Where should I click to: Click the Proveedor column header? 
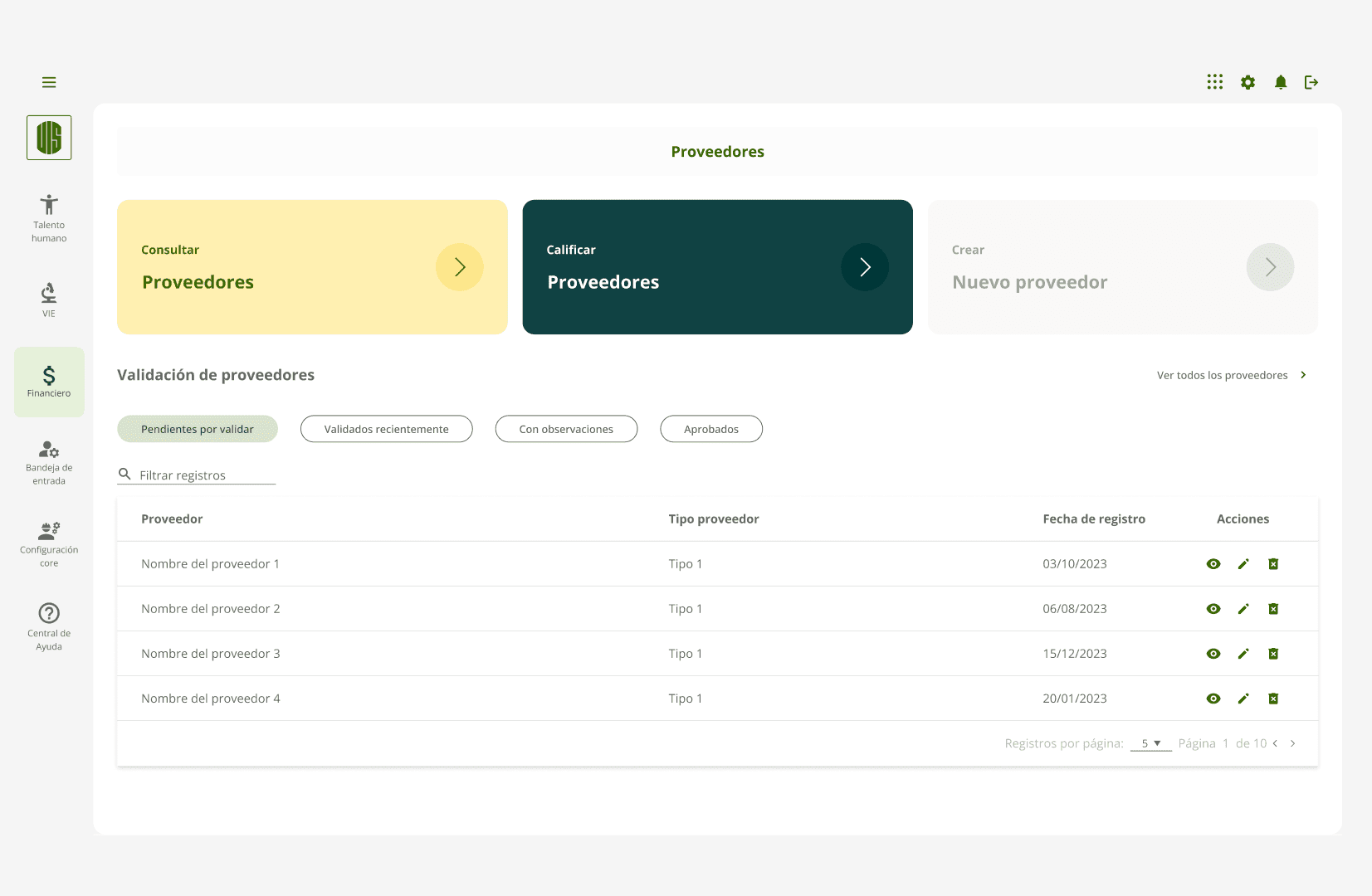point(172,519)
